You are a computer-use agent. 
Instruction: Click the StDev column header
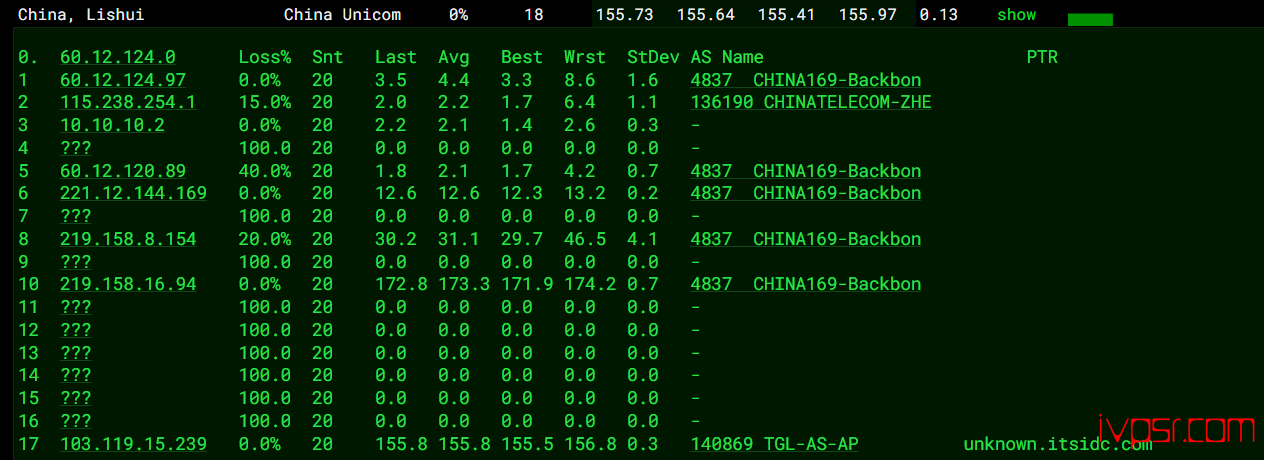(x=653, y=58)
